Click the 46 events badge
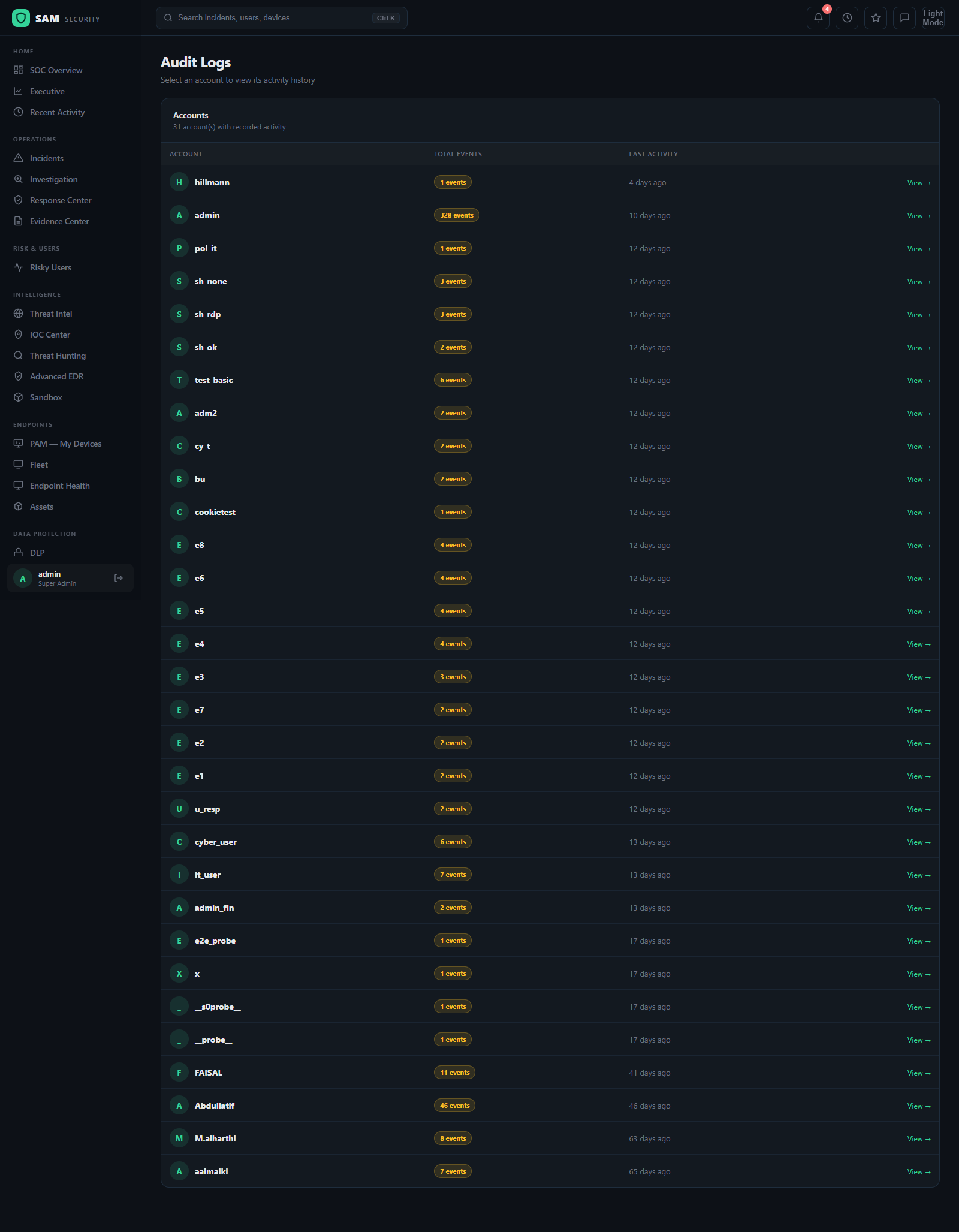The image size is (959, 1232). click(x=454, y=1106)
